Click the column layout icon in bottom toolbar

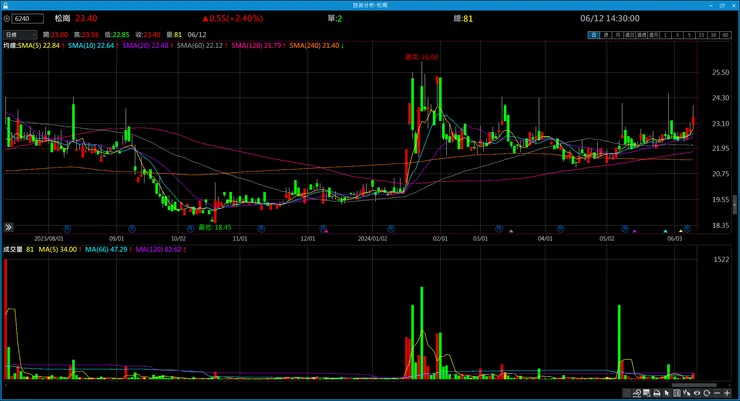pos(677,393)
